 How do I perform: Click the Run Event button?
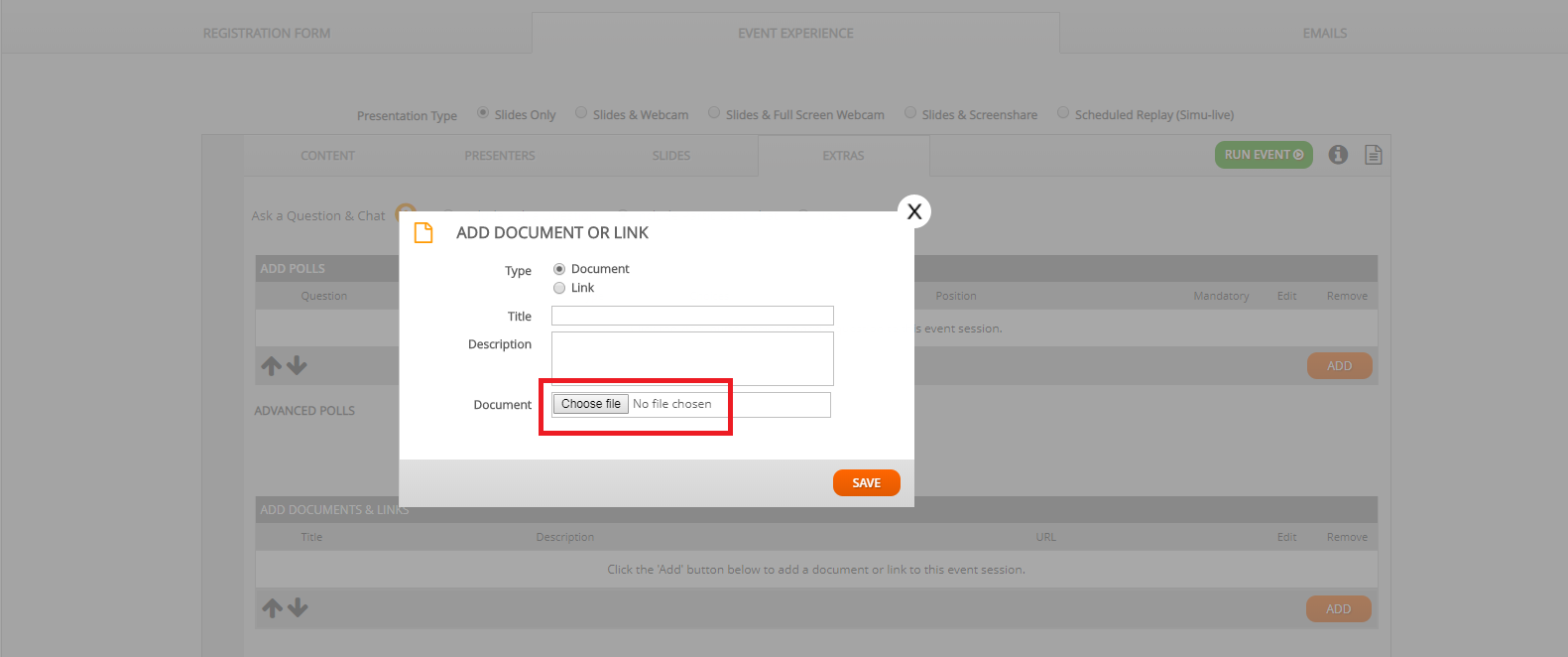[x=1264, y=155]
